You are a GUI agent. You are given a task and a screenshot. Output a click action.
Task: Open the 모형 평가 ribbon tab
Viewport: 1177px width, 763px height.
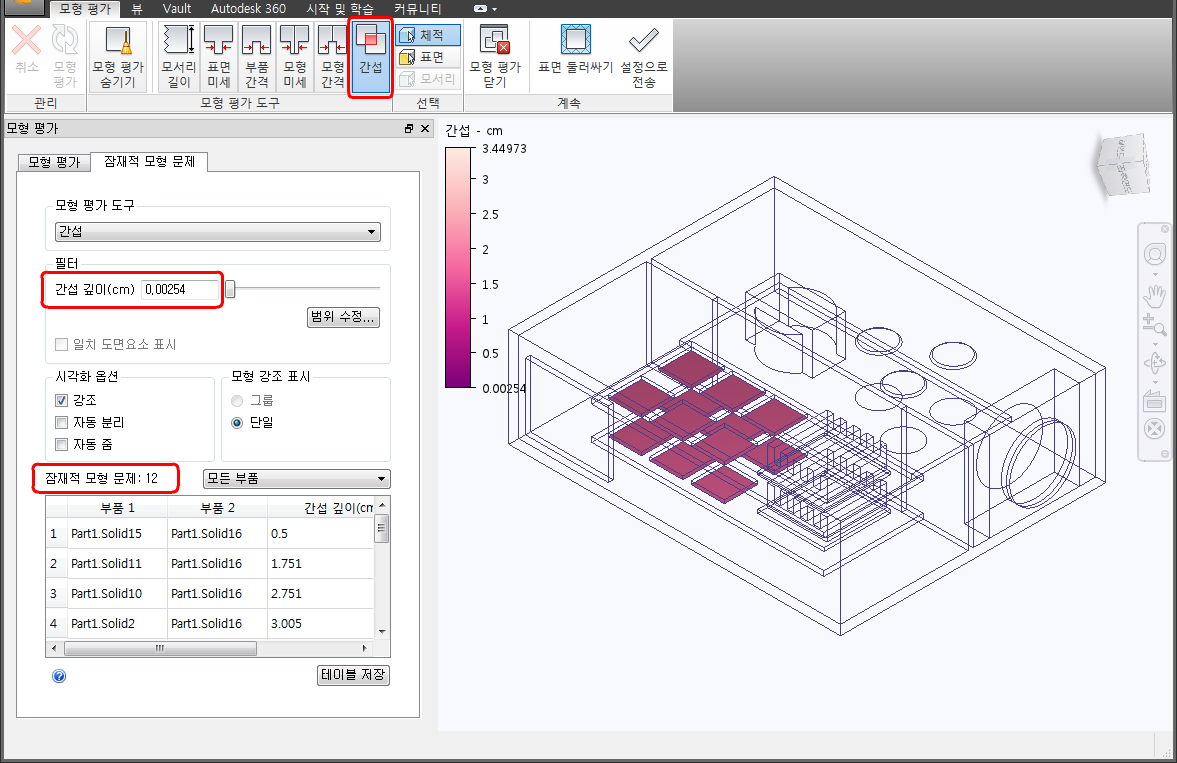coord(85,8)
